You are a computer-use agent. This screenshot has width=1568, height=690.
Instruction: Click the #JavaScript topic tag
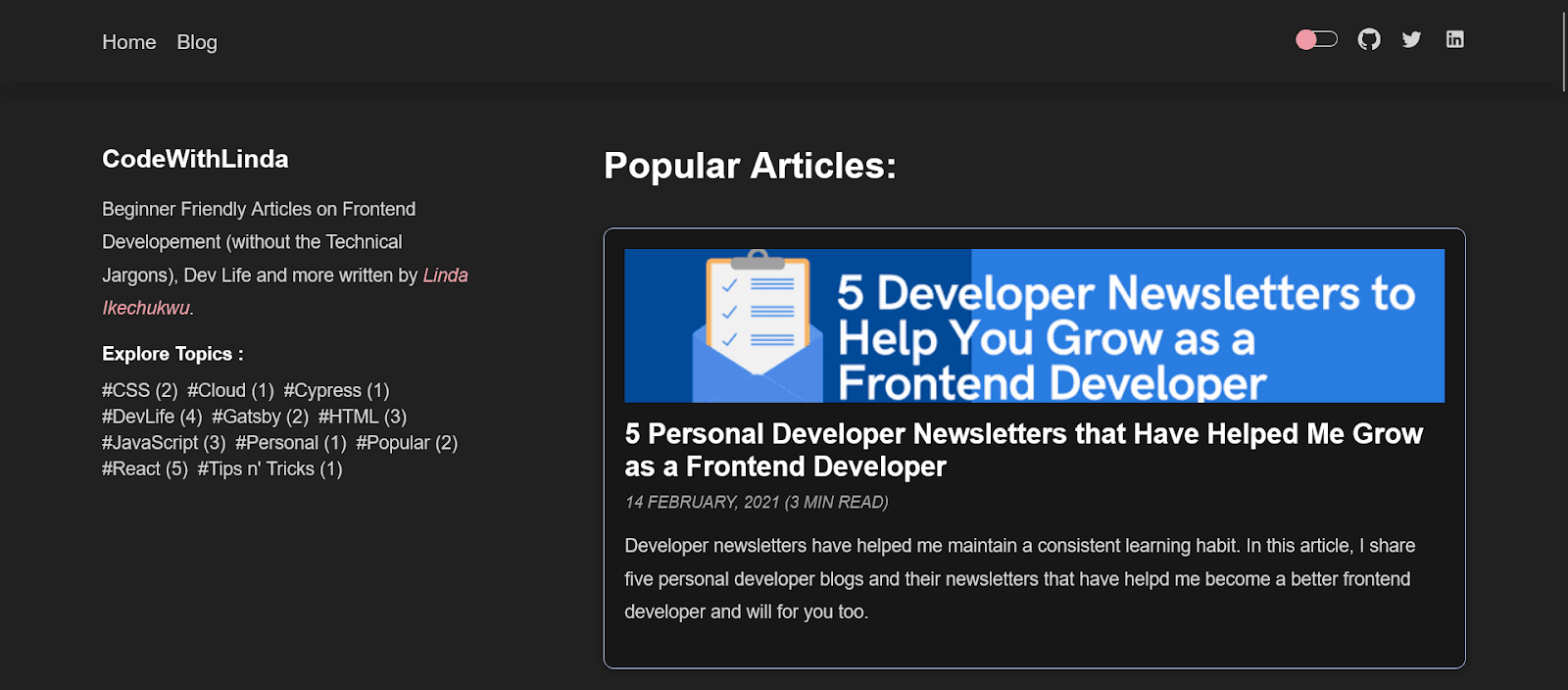(x=164, y=443)
